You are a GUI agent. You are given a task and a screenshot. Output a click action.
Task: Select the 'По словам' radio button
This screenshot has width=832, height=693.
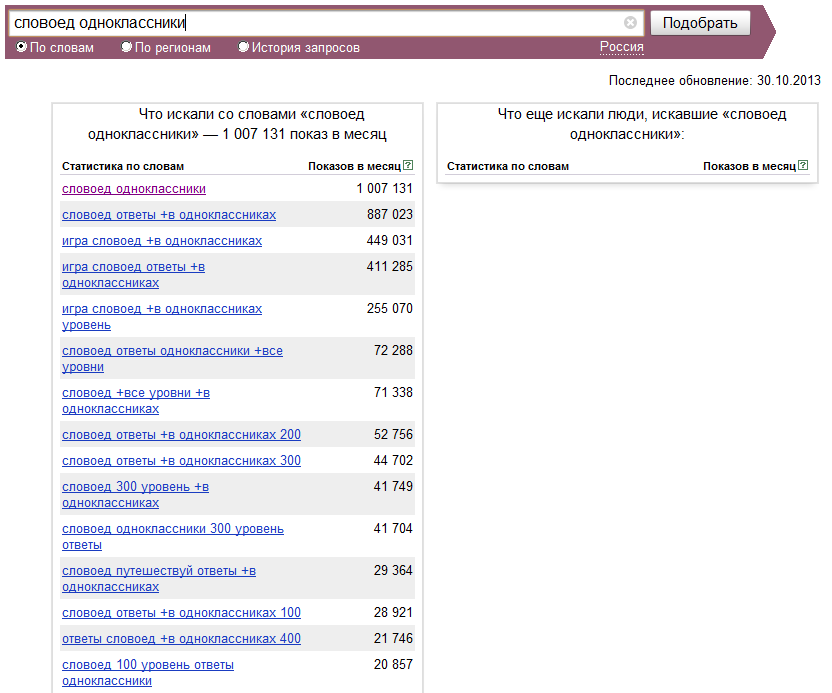[x=21, y=47]
